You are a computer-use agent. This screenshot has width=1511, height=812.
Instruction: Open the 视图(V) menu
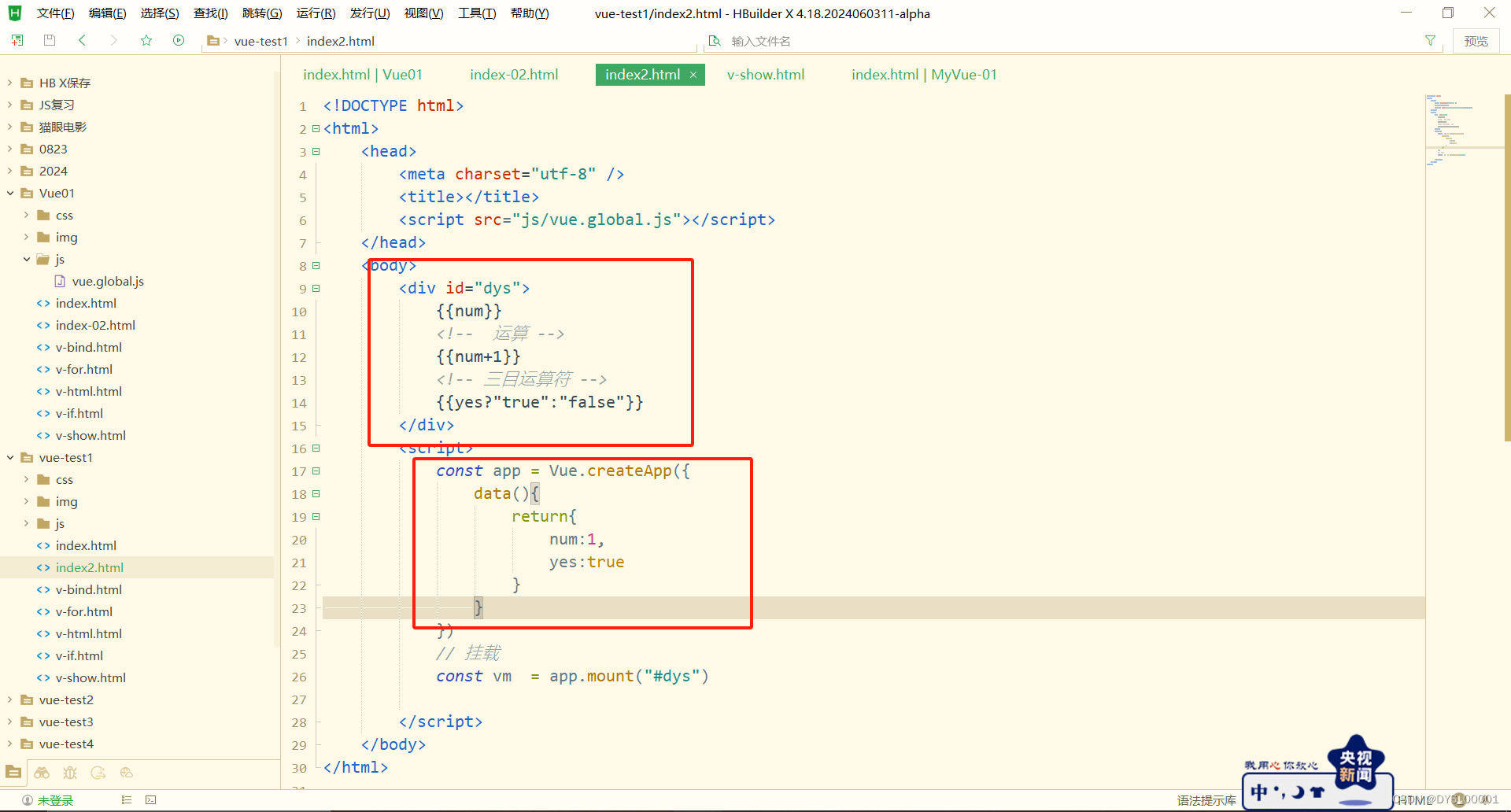(x=423, y=13)
